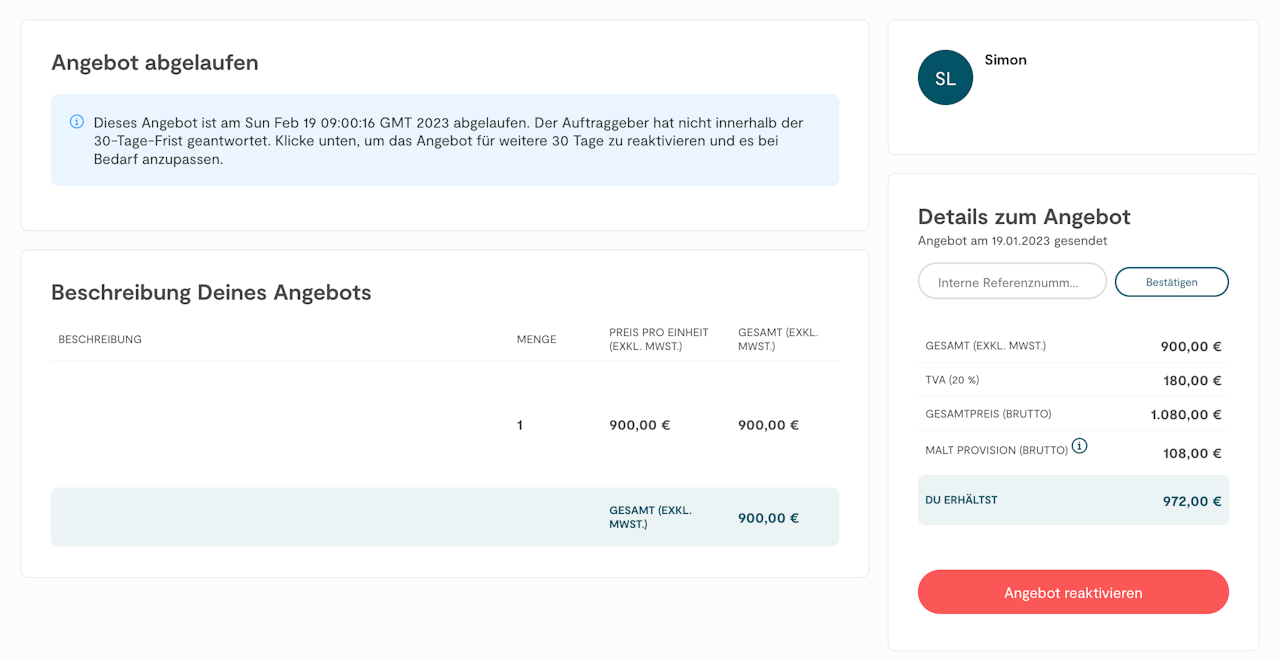Click the unit price in the item row
The width and height of the screenshot is (1280, 662).
coord(639,425)
